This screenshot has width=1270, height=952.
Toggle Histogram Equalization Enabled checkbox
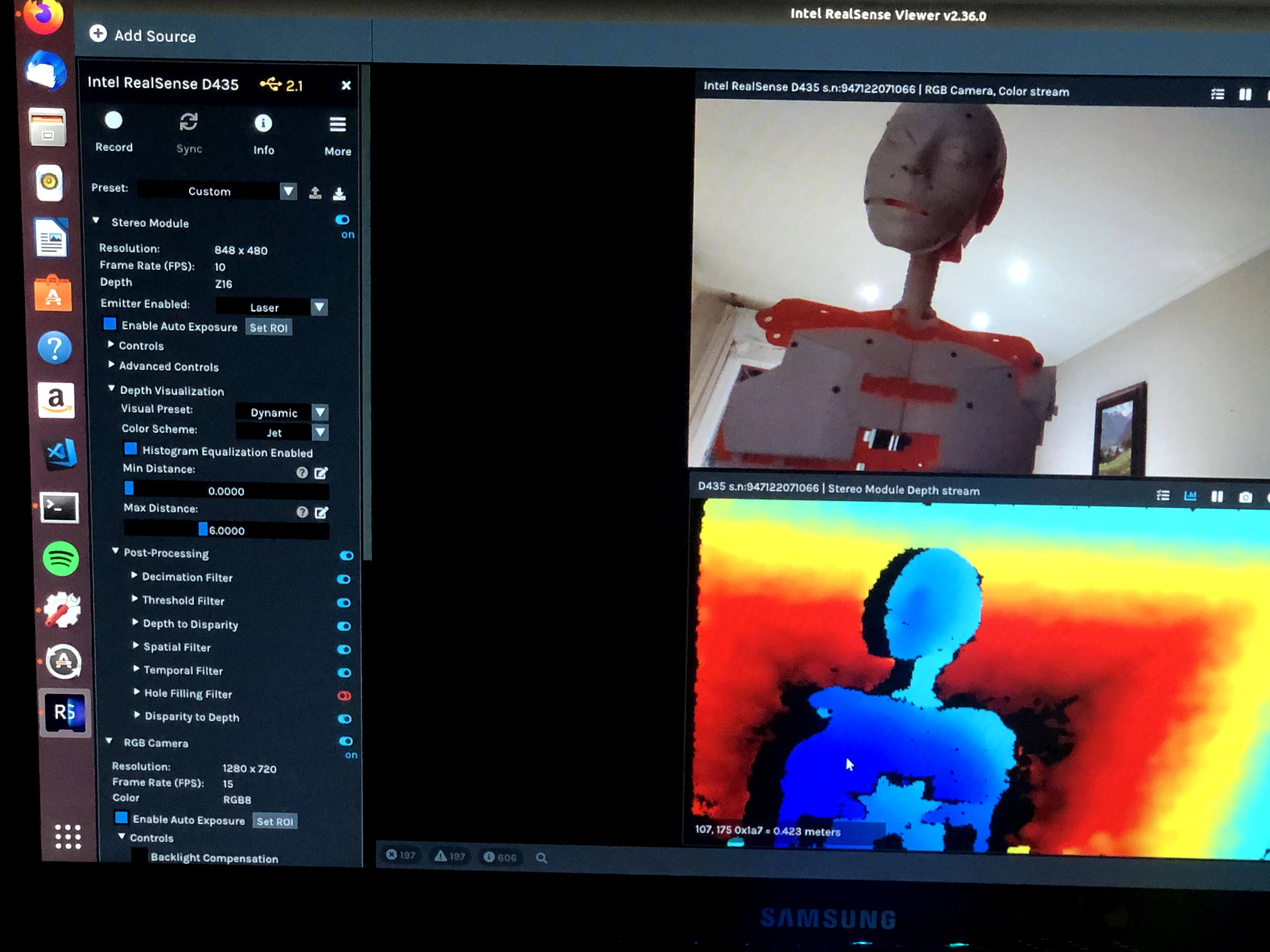[x=131, y=449]
